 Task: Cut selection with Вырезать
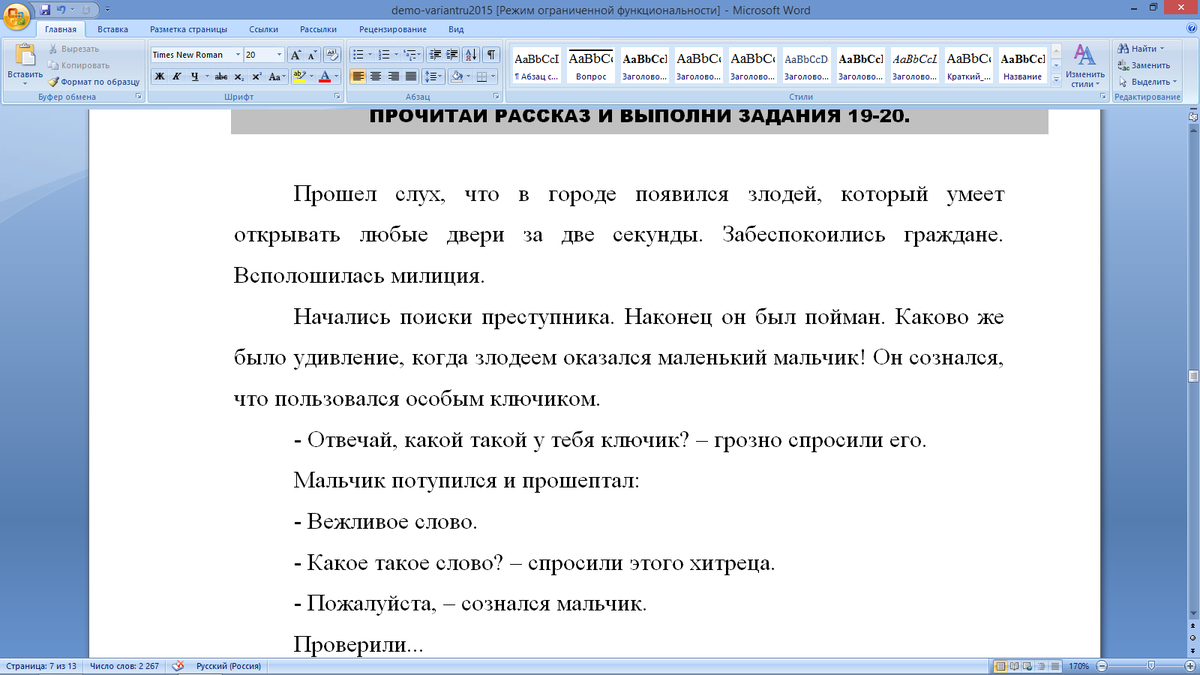[x=73, y=49]
